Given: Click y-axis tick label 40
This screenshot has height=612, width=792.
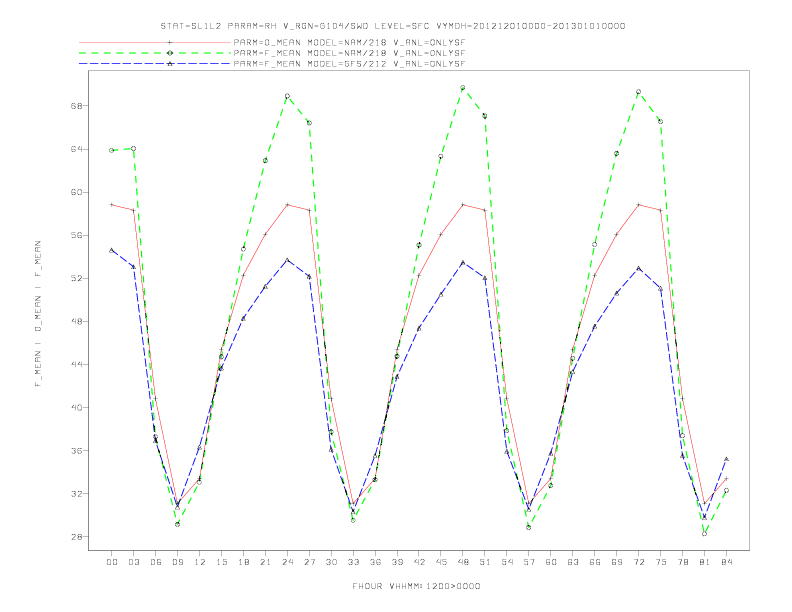Looking at the screenshot, I should (76, 407).
